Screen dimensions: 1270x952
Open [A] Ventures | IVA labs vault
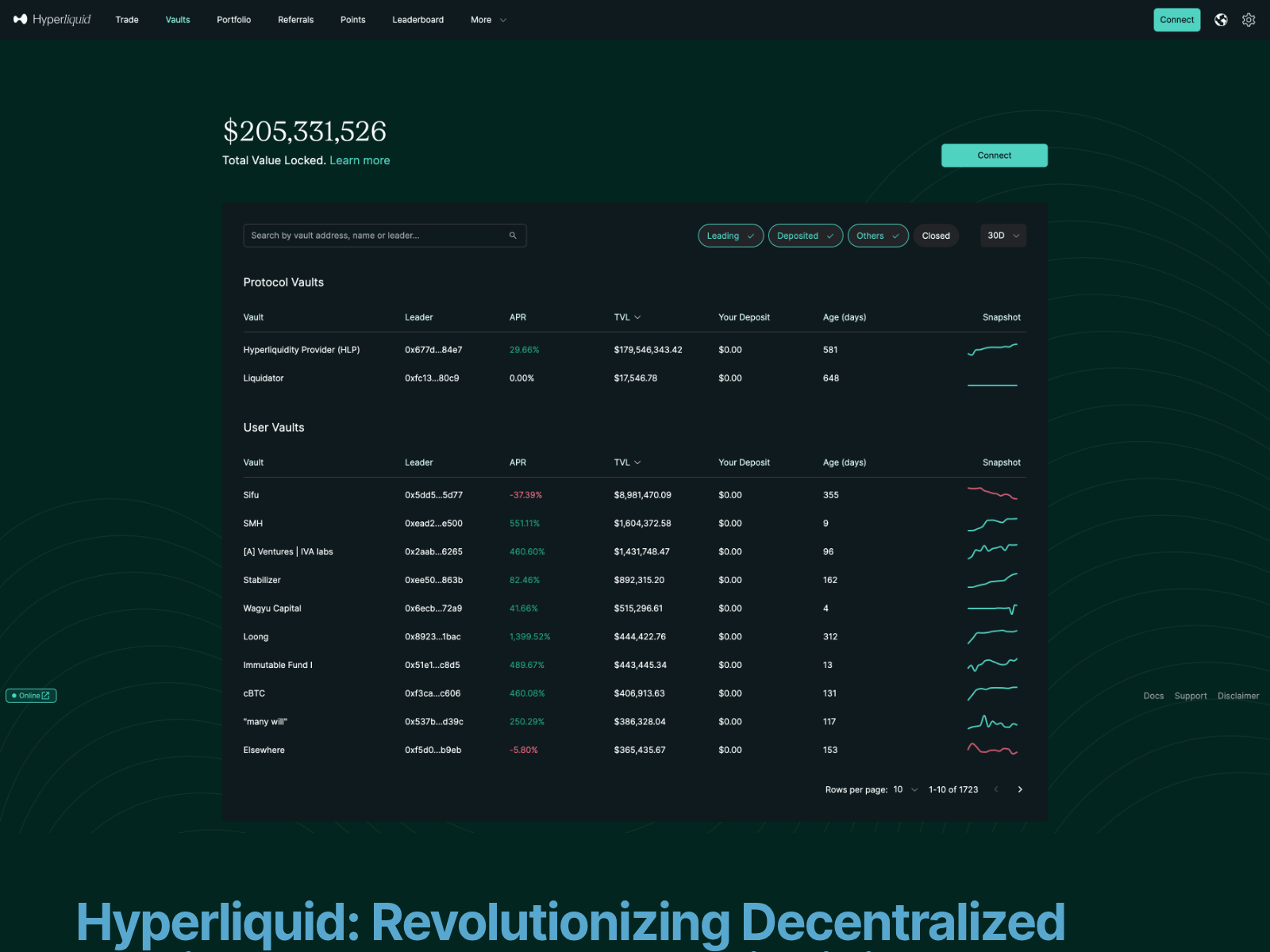click(x=288, y=552)
